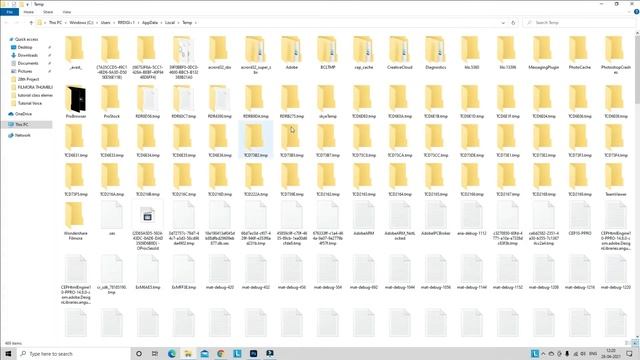Go to Desktop in Quick access
The image size is (640, 360).
point(25,47)
